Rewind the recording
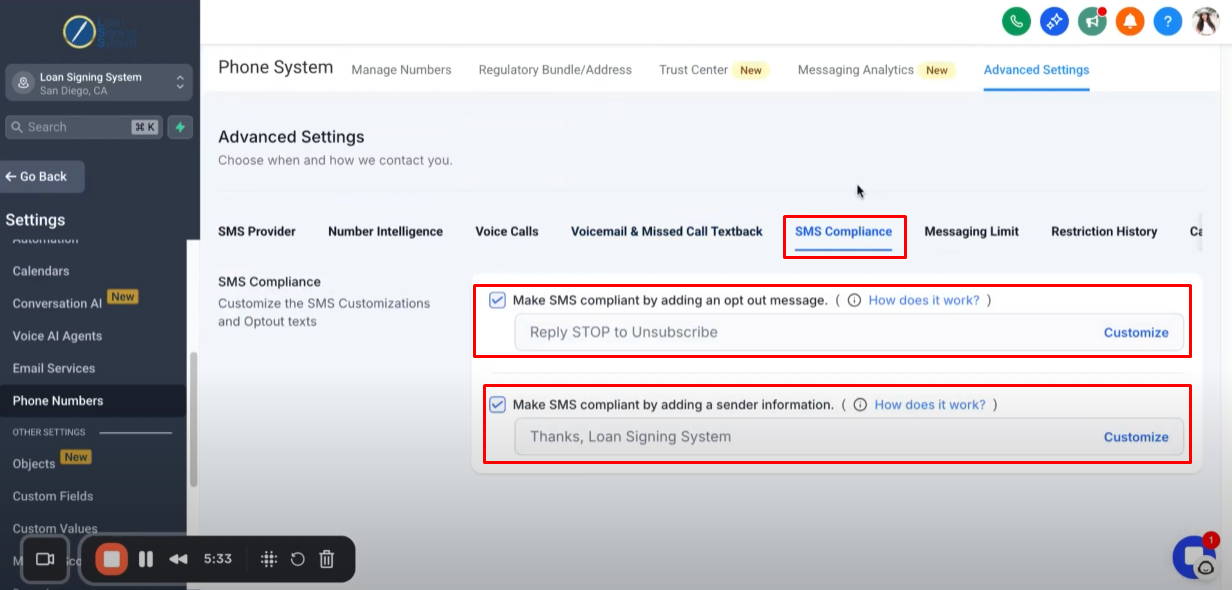Screen dimensions: 1232x590 [178, 559]
